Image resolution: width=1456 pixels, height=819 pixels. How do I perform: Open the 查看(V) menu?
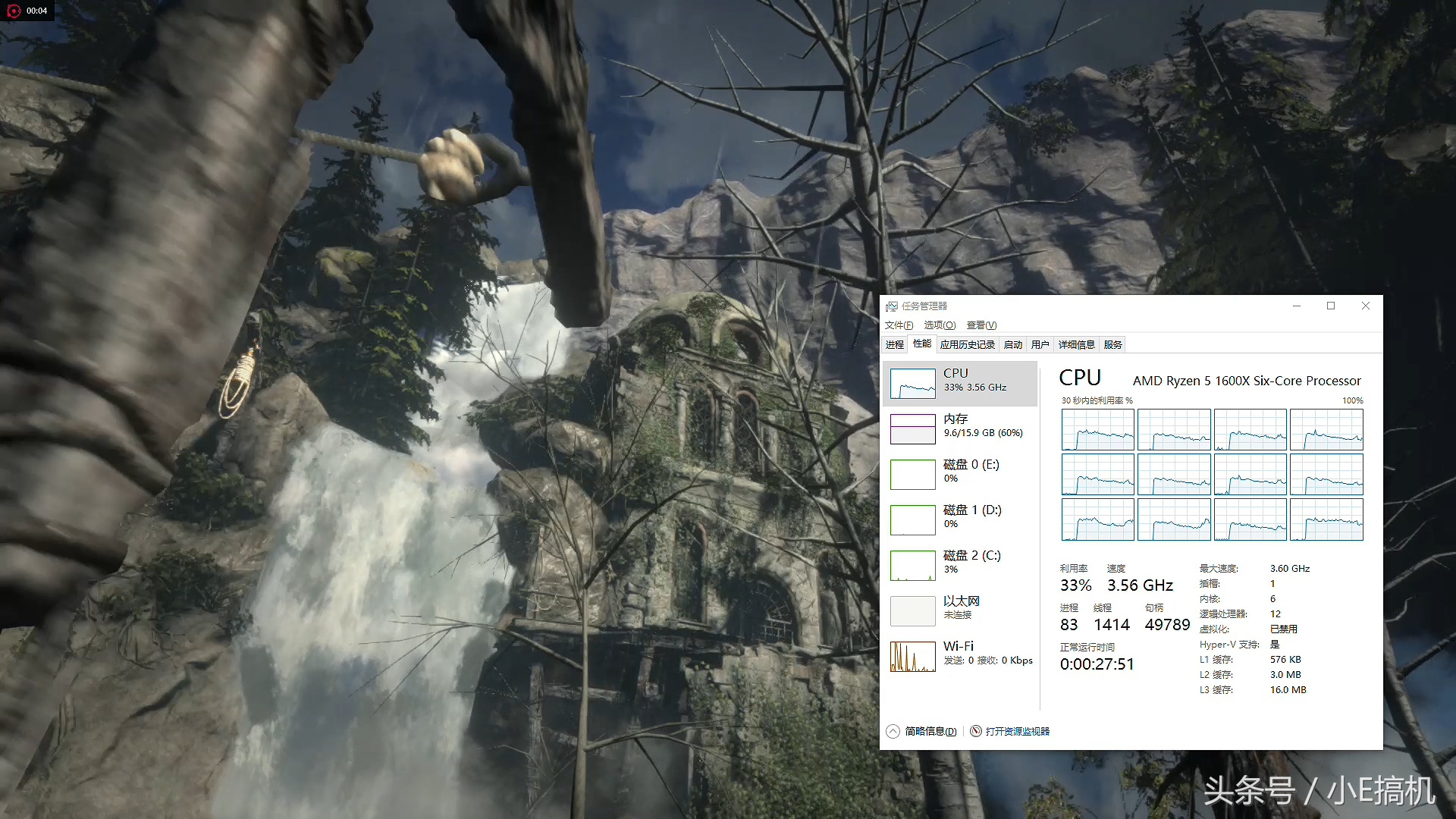click(981, 325)
